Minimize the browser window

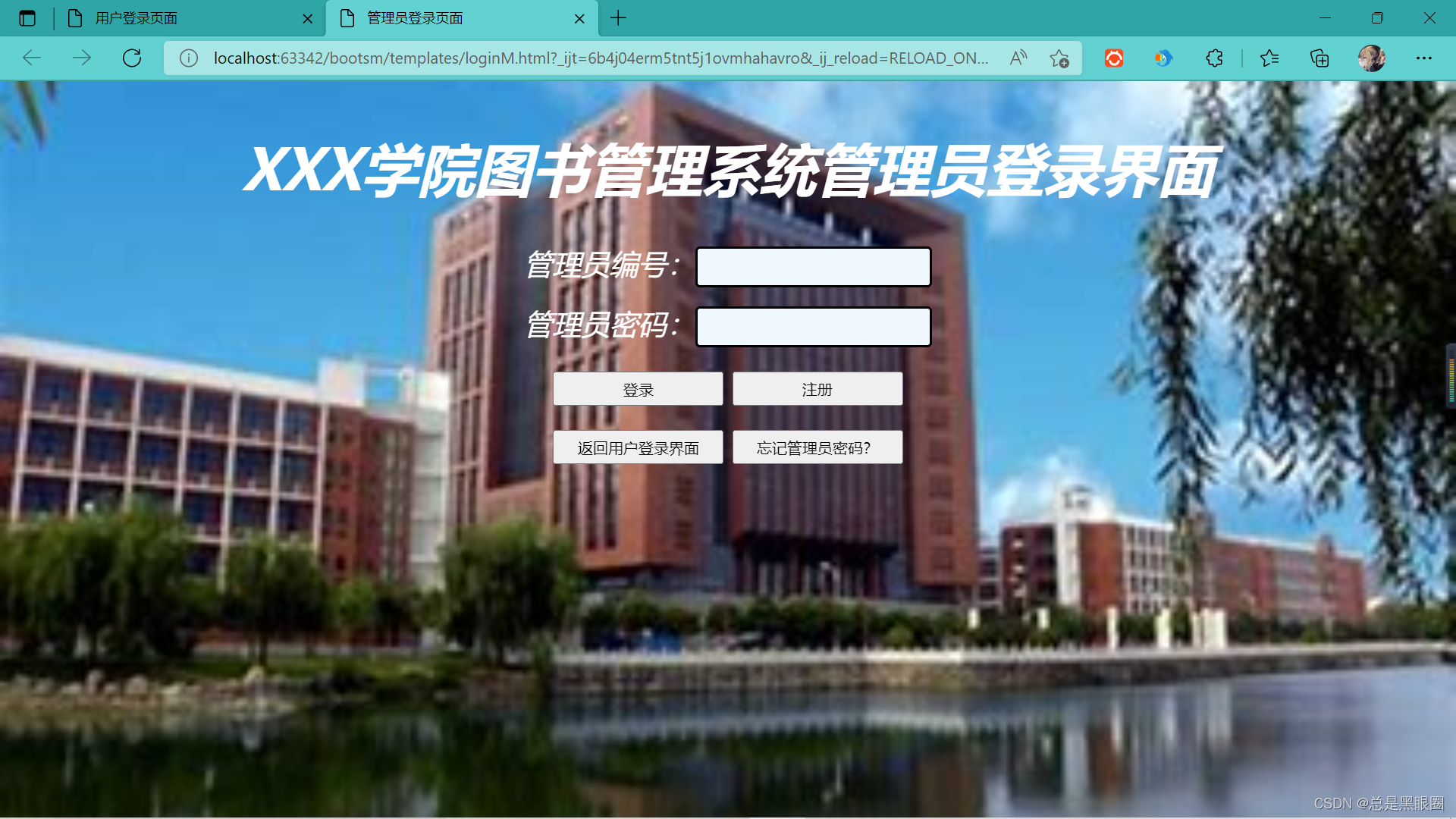[x=1325, y=18]
